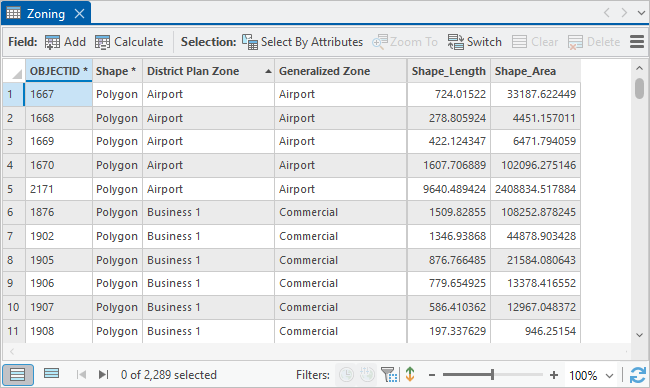Go to first record
The image size is (650, 388).
[x=82, y=375]
